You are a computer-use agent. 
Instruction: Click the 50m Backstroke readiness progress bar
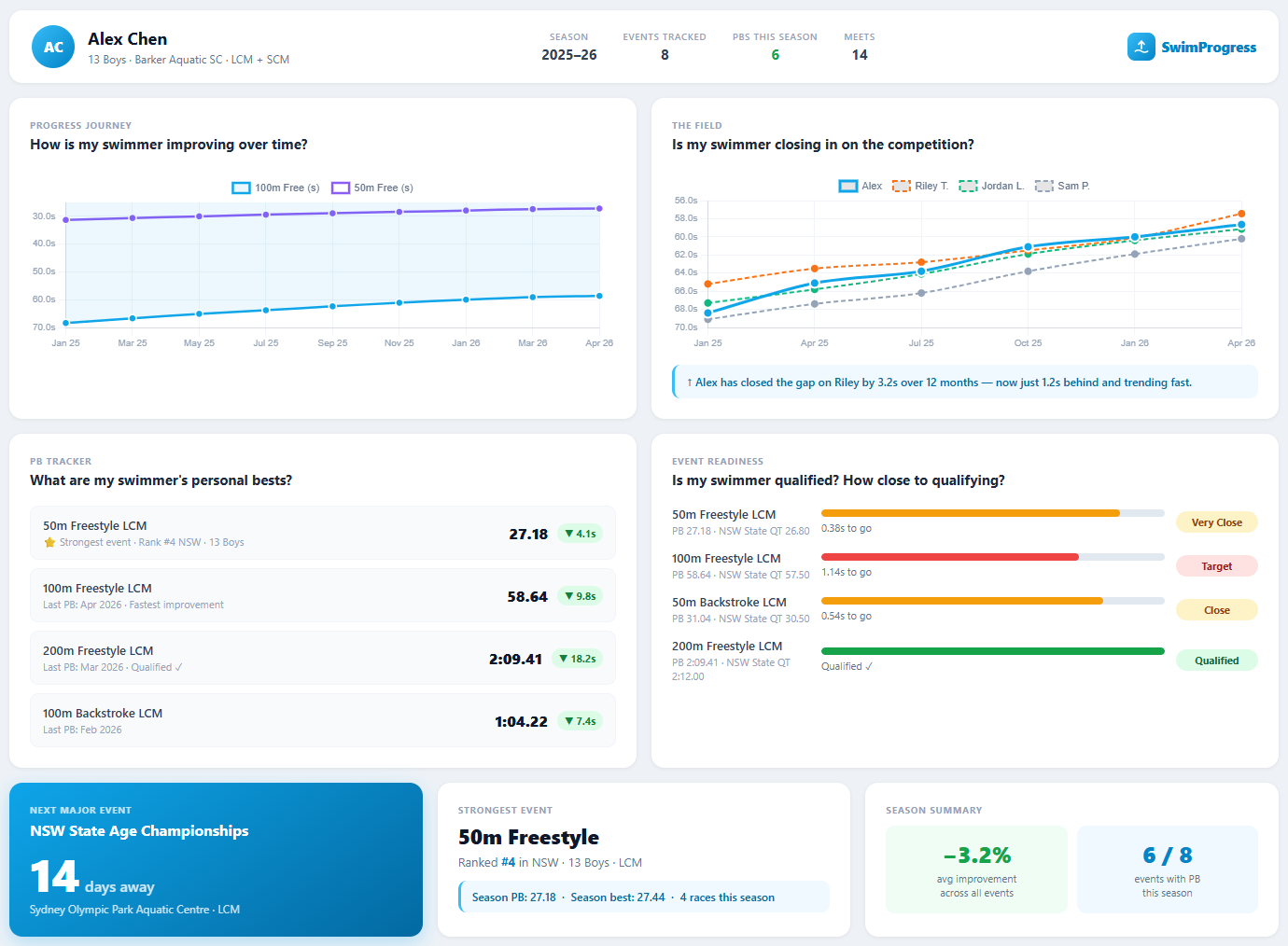(993, 601)
